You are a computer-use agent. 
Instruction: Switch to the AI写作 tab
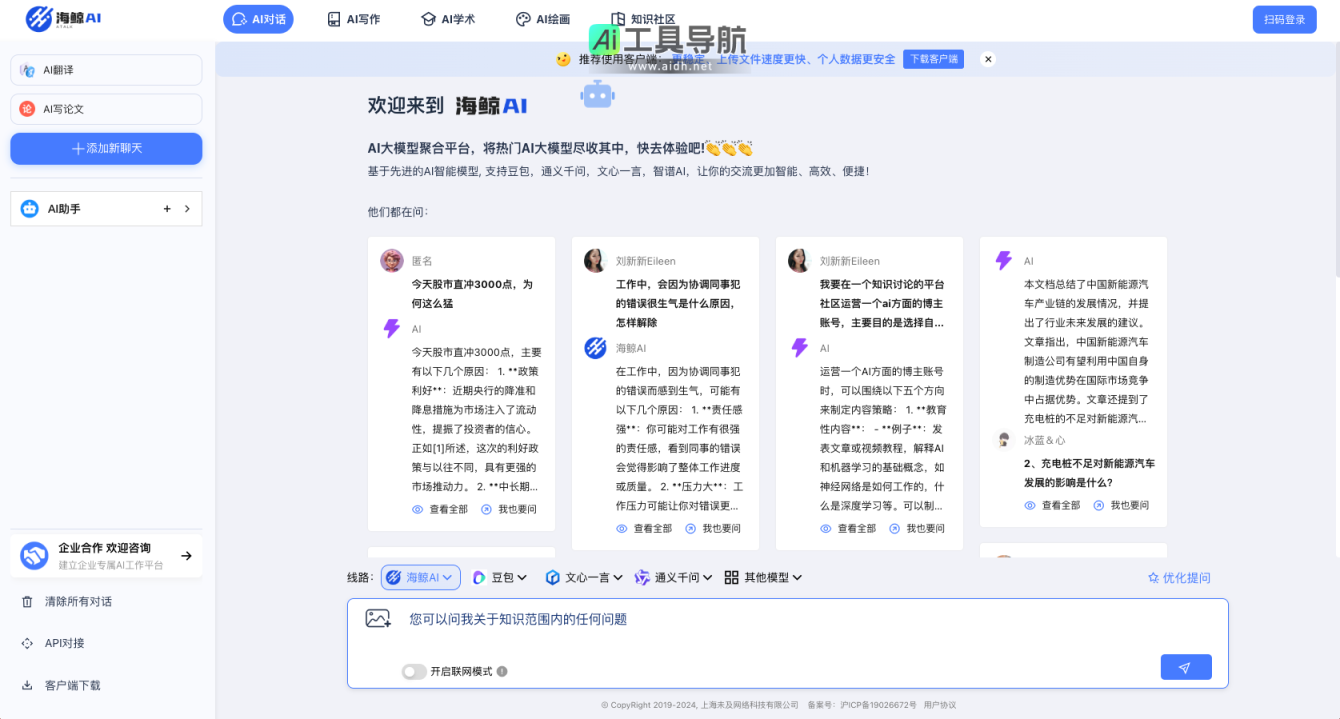(x=353, y=18)
